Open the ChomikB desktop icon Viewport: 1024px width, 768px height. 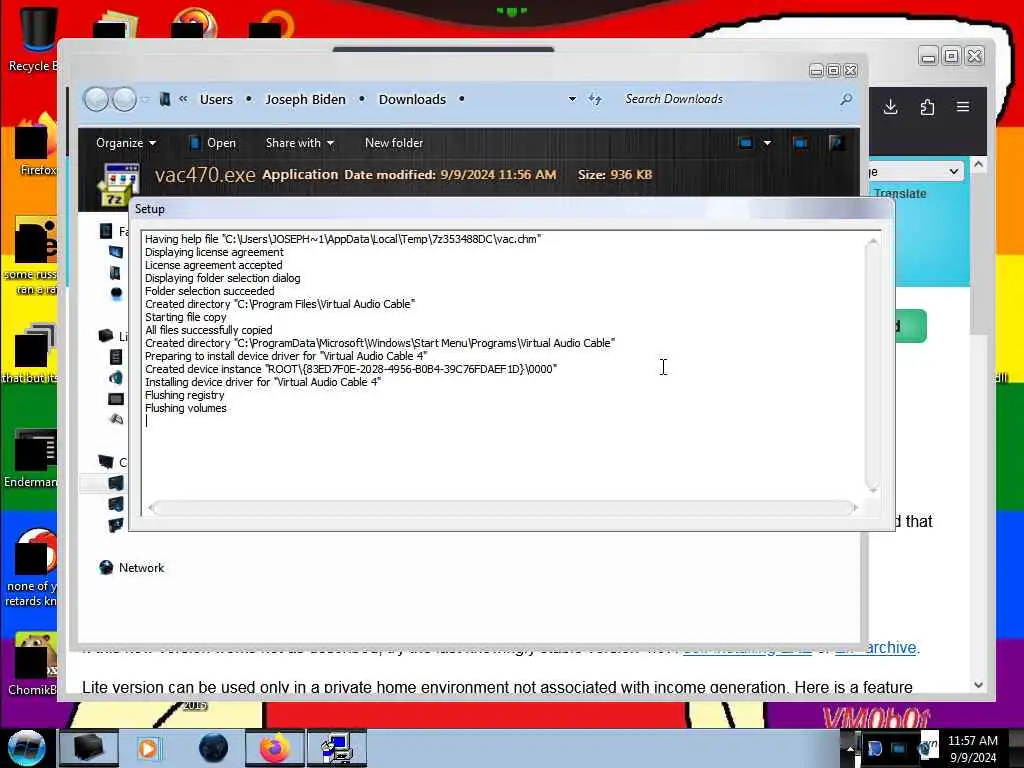click(33, 663)
